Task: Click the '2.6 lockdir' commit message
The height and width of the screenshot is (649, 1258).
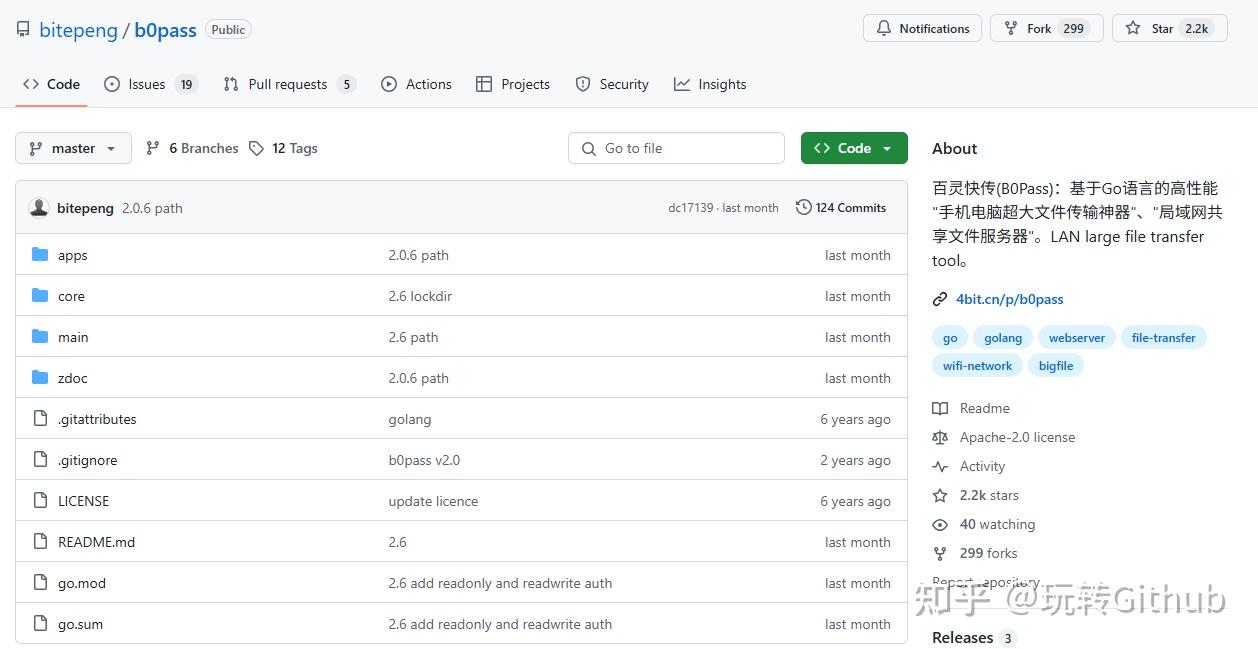Action: tap(420, 296)
